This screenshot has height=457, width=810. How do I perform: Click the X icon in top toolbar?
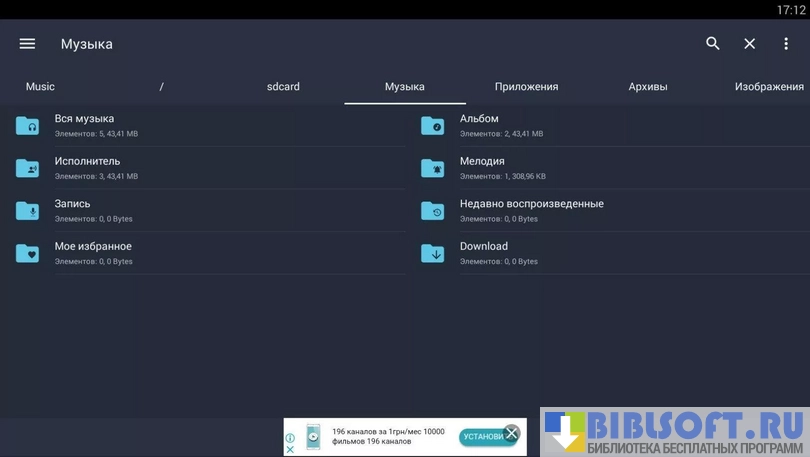point(750,44)
